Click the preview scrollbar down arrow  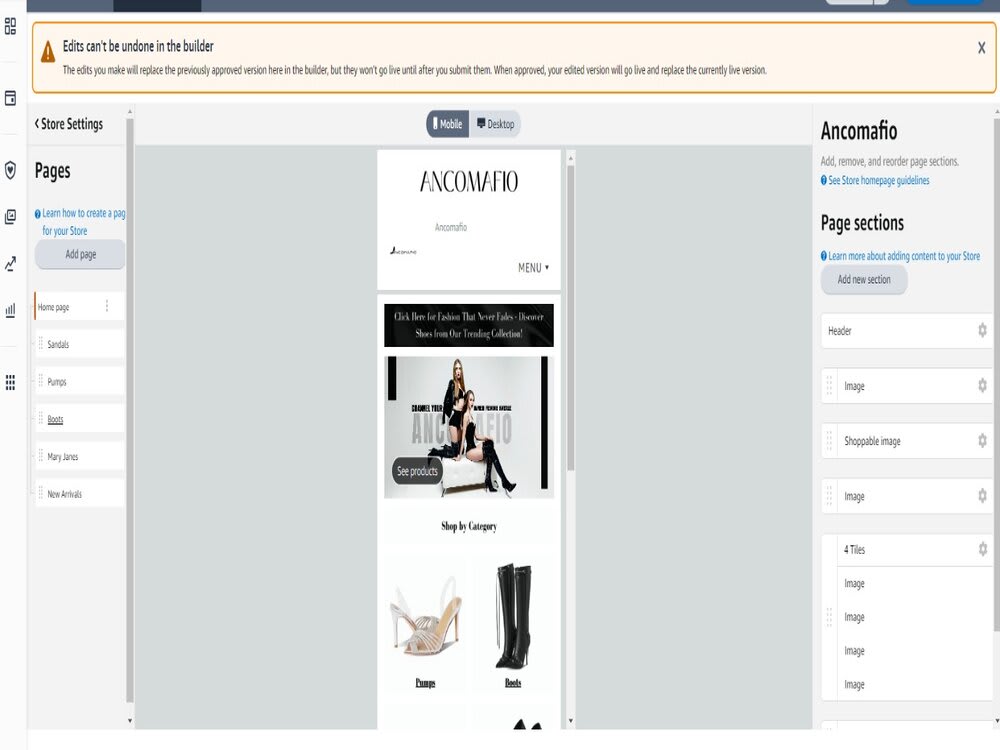coord(571,721)
